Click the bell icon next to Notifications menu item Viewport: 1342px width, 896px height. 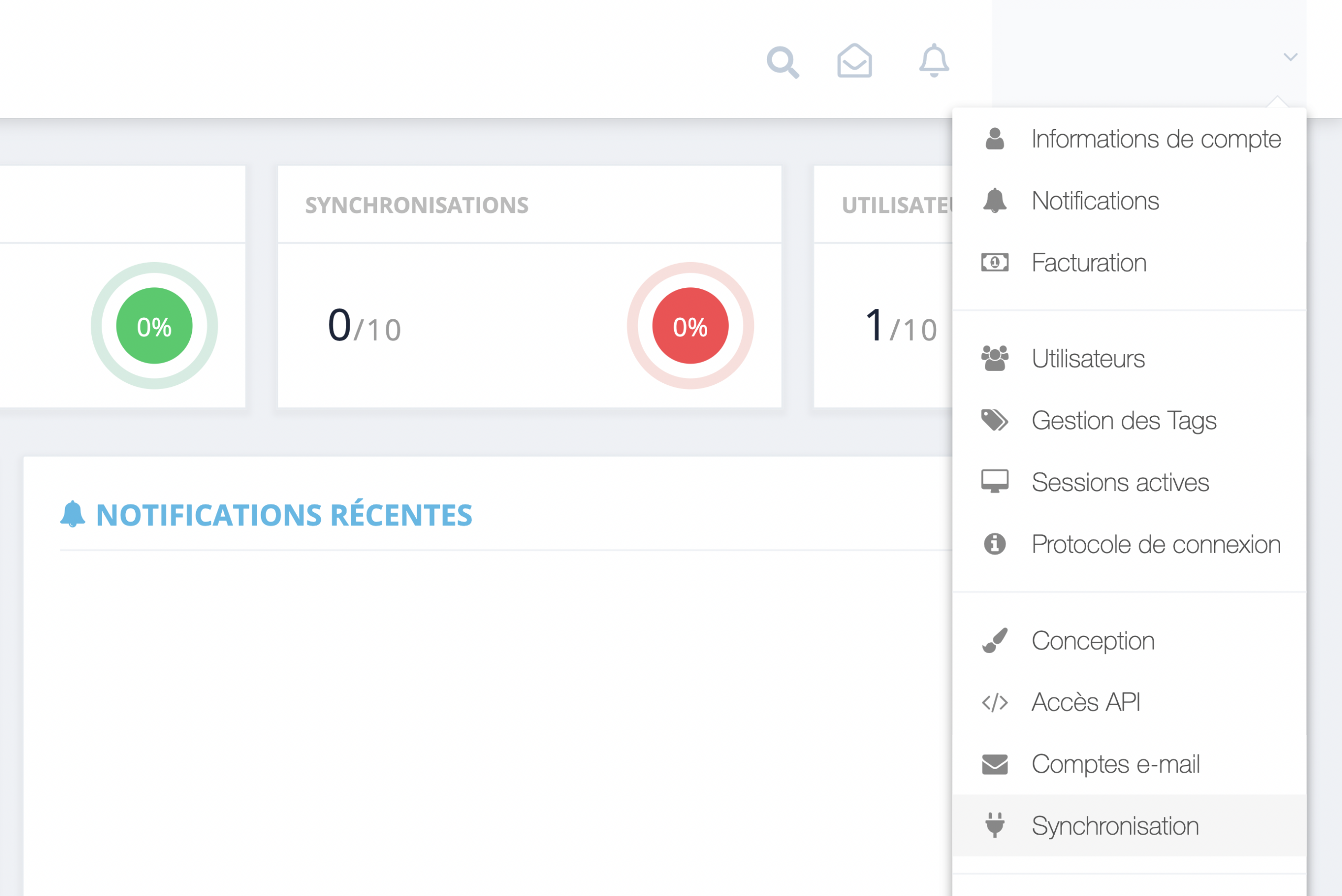coord(994,201)
